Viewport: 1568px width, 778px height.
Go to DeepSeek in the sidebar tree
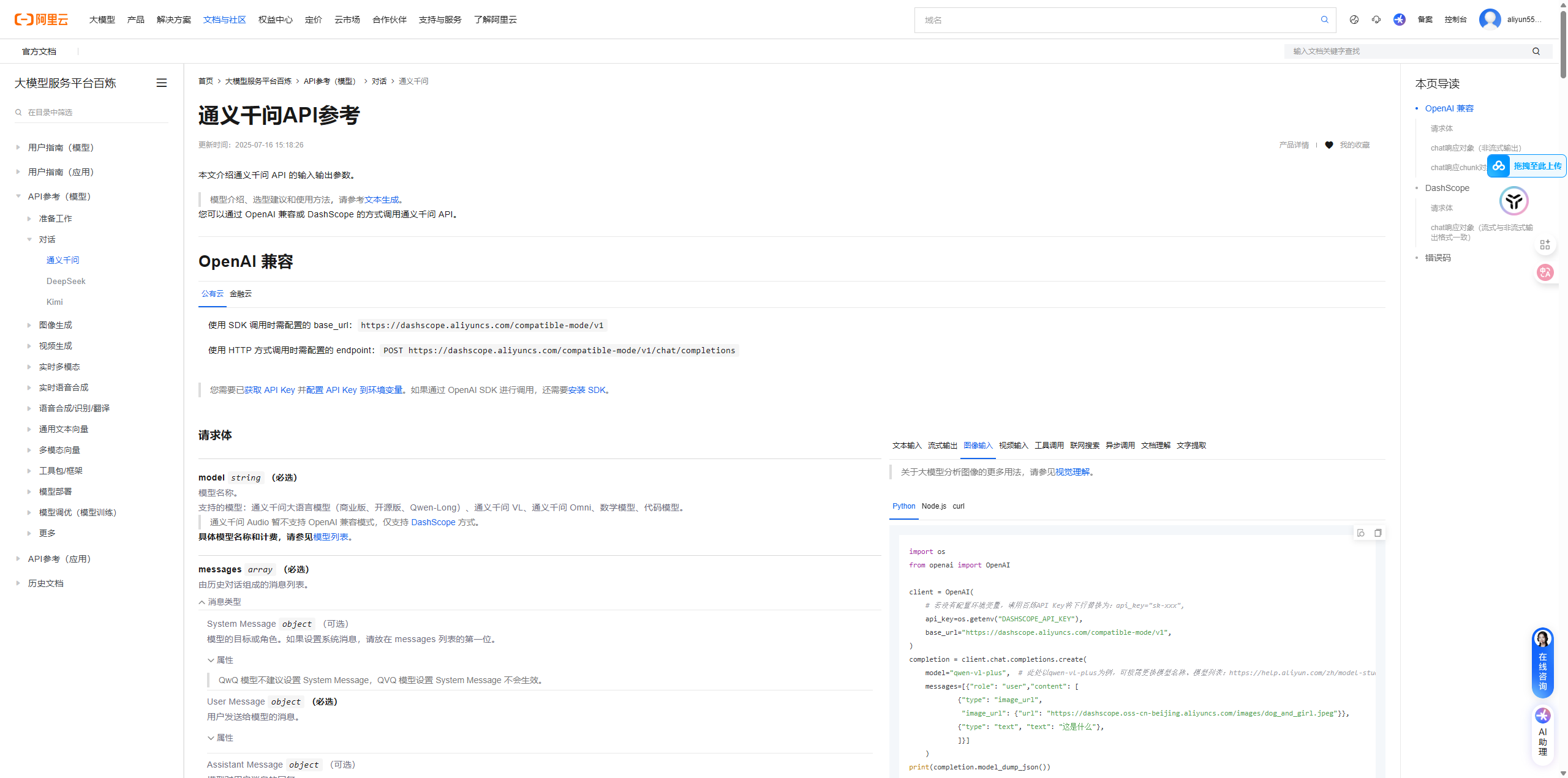pyautogui.click(x=66, y=281)
